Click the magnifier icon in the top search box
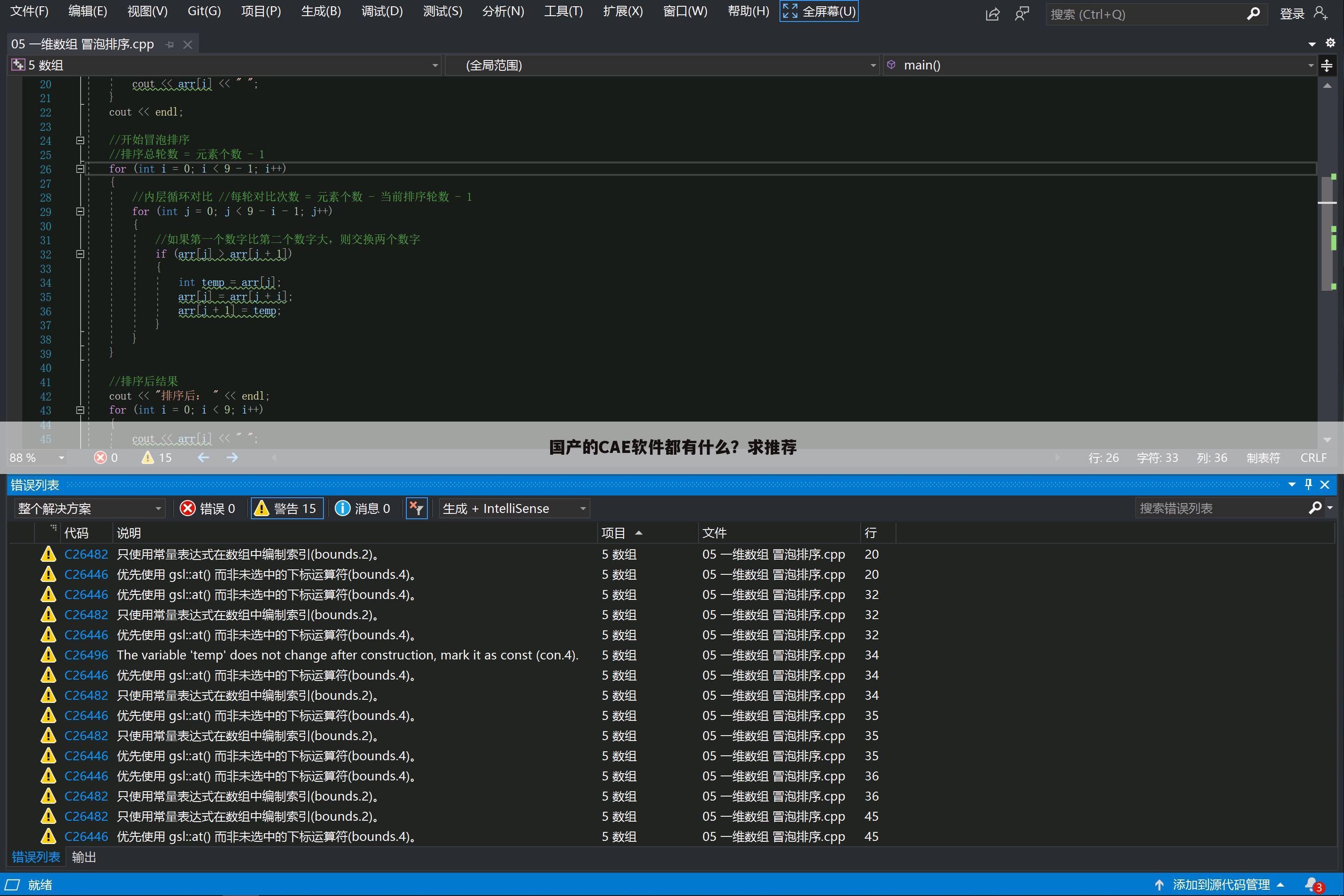This screenshot has height=896, width=1344. (x=1253, y=14)
